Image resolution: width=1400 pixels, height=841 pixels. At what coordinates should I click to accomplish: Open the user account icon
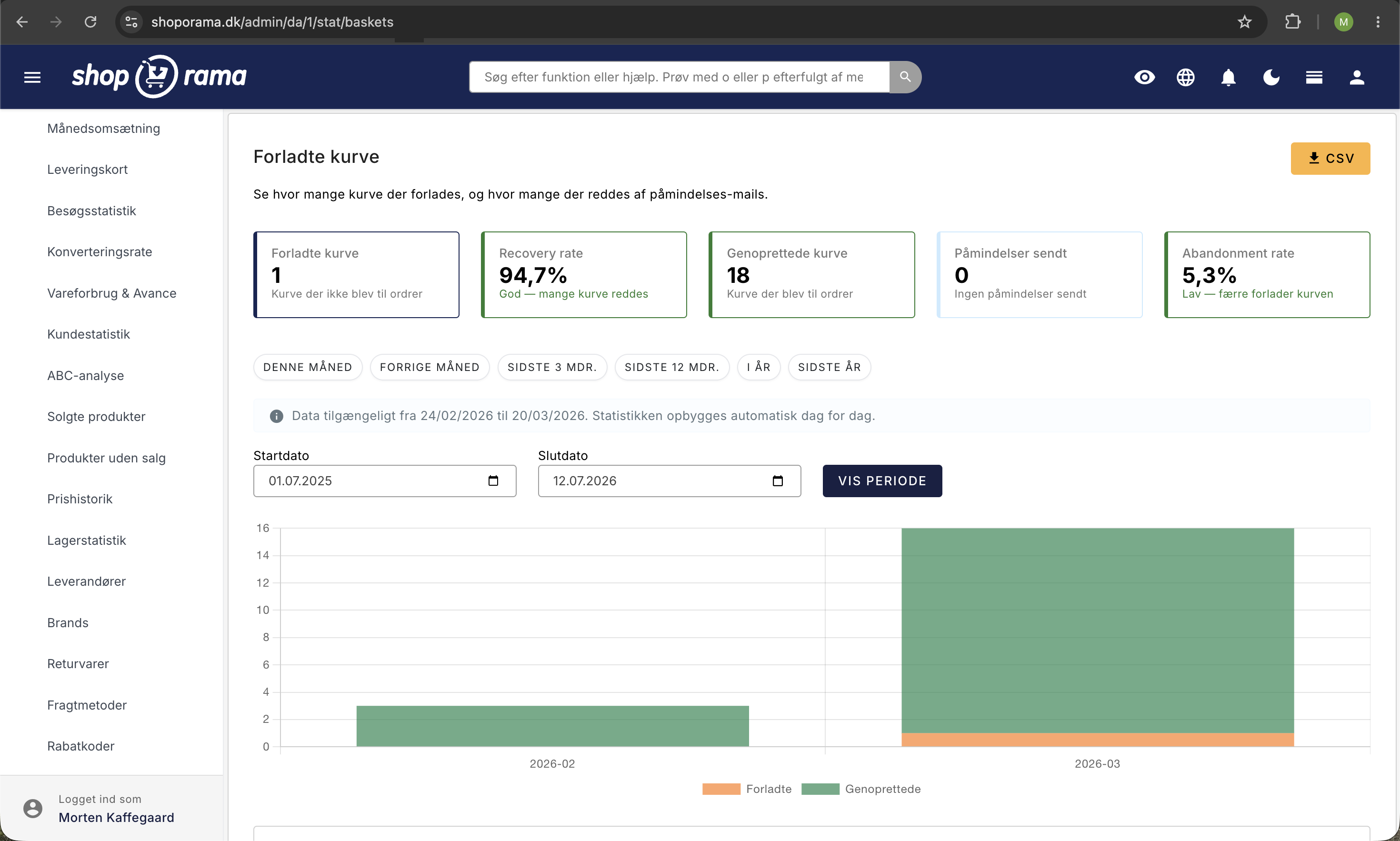pyautogui.click(x=1356, y=77)
